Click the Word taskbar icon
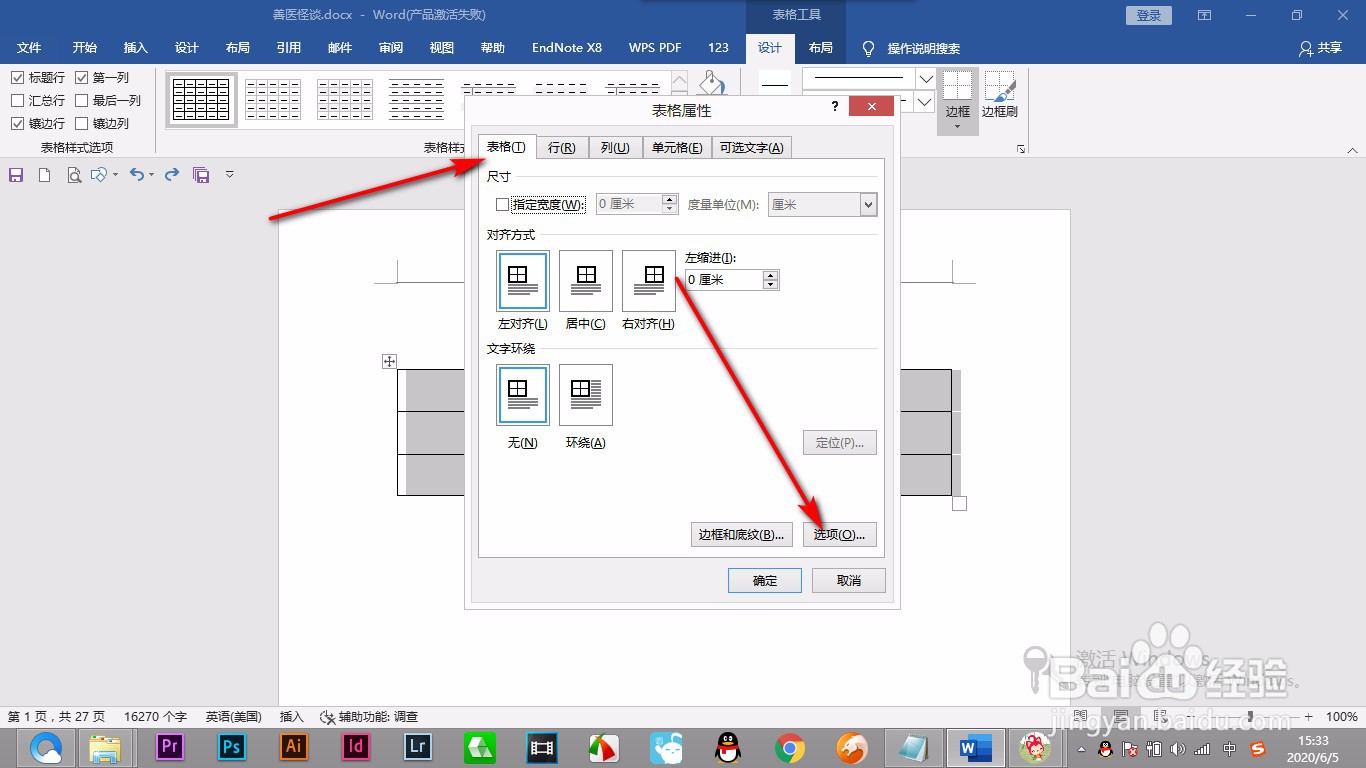This screenshot has height=768, width=1366. point(975,747)
